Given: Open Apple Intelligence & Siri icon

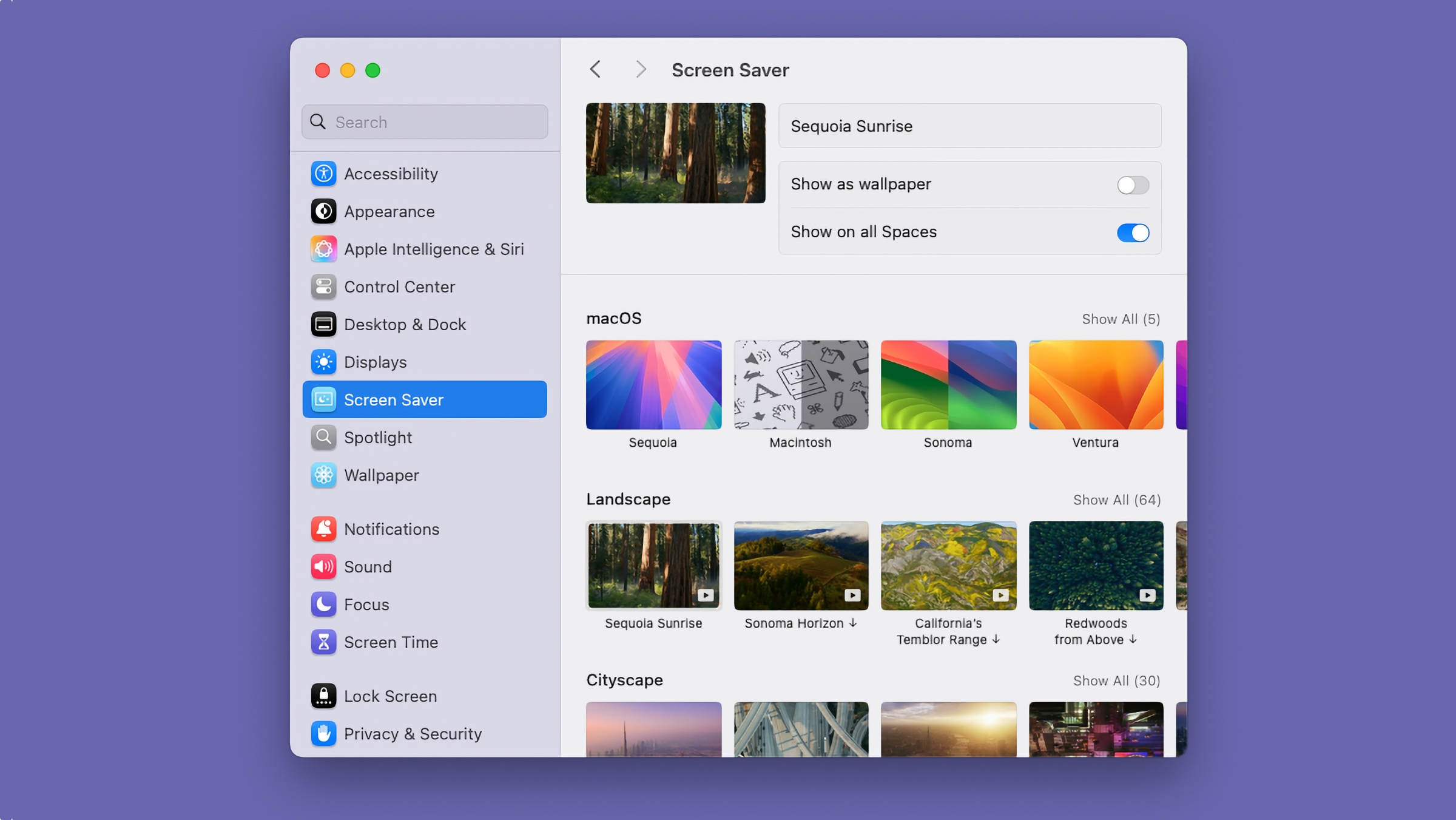Looking at the screenshot, I should [323, 249].
